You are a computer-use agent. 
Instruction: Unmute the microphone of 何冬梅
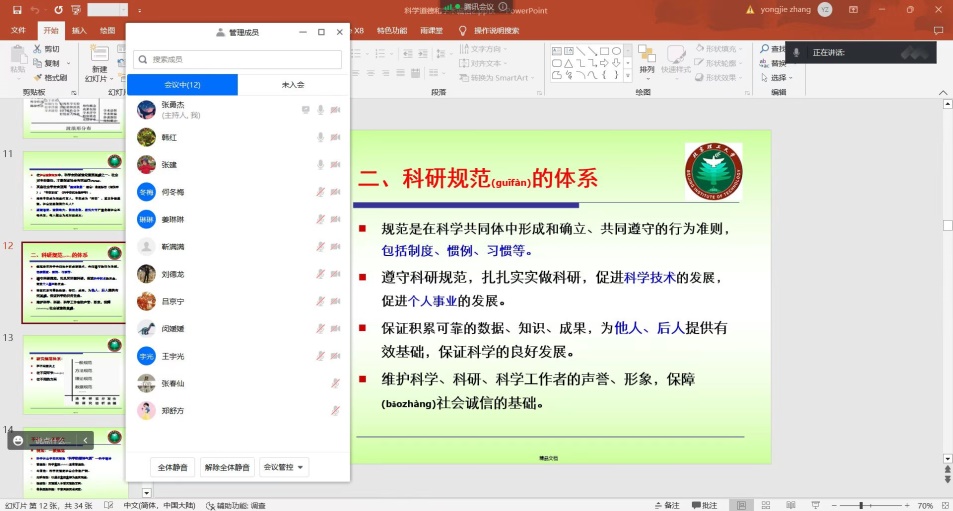[321, 191]
